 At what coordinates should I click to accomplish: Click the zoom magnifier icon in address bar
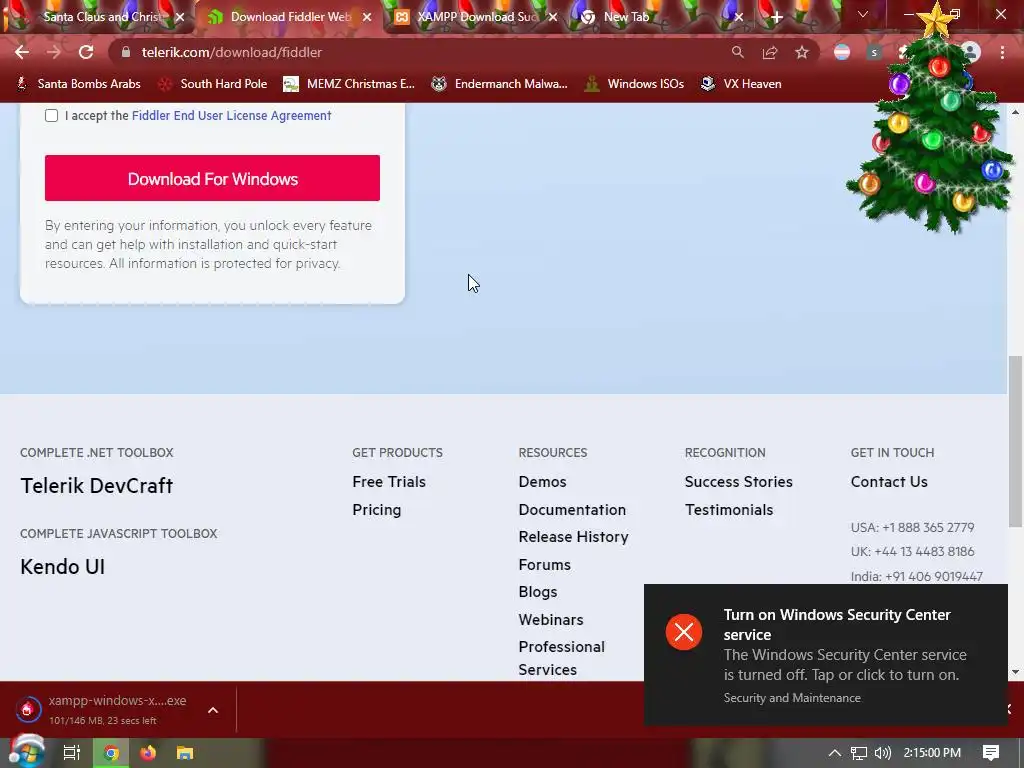pos(737,52)
